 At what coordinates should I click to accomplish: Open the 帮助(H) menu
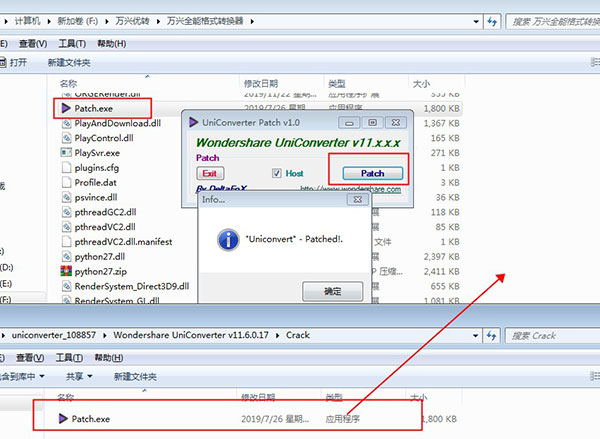pos(112,43)
